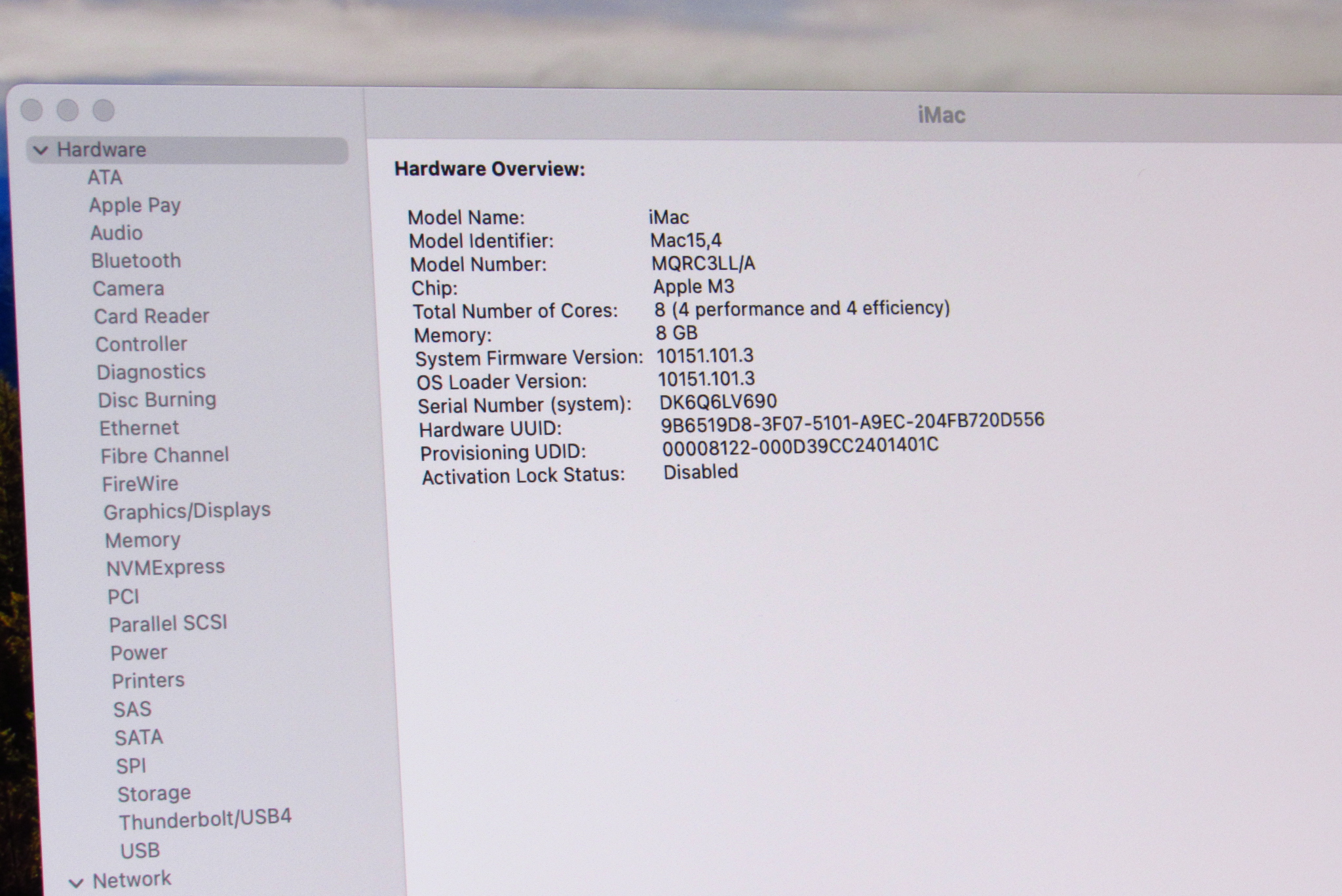This screenshot has height=896, width=1342.
Task: Click the green zoom window button
Action: 104,110
